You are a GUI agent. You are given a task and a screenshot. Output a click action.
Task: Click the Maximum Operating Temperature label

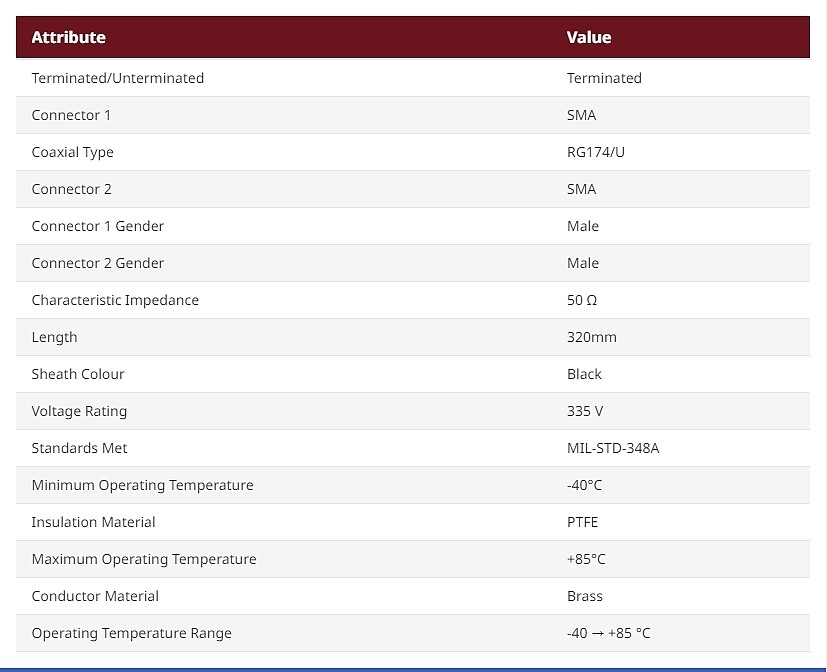144,559
